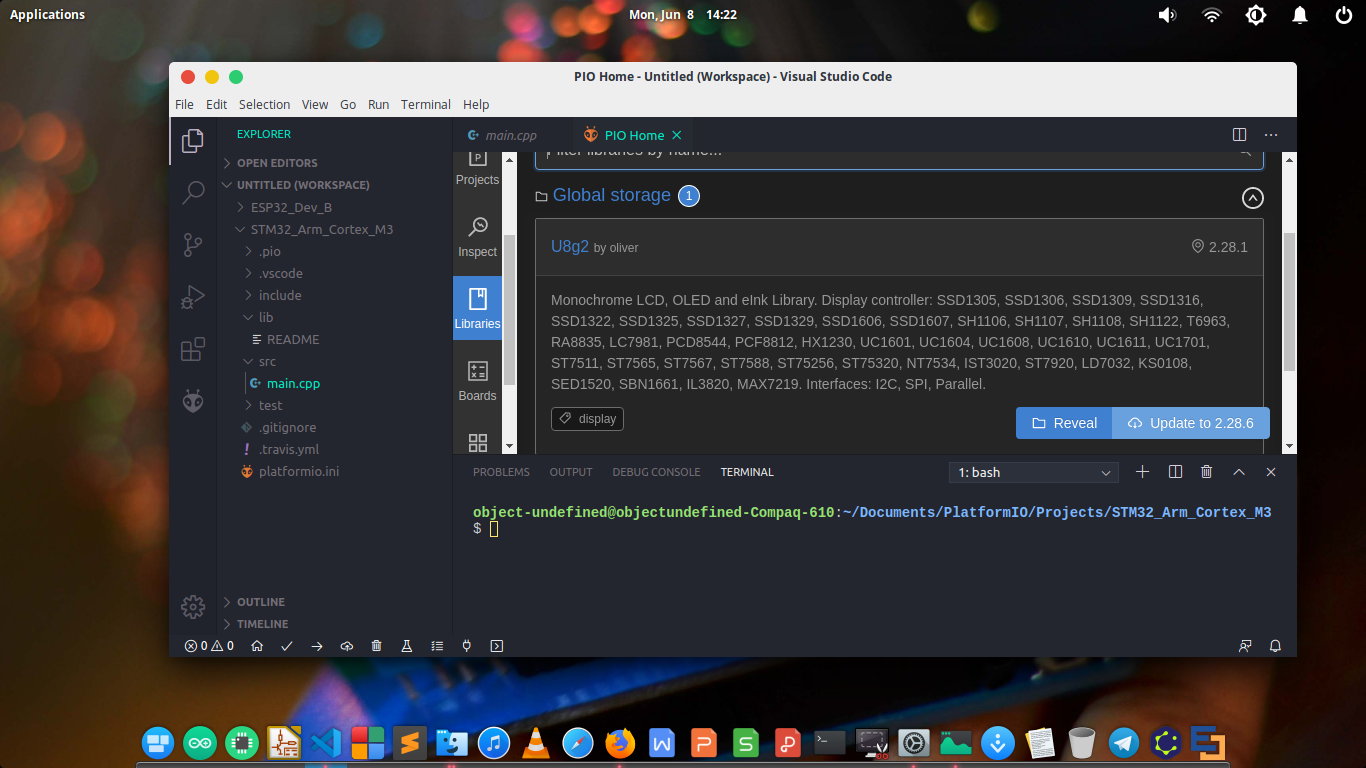Viewport: 1366px width, 768px height.
Task: Click the PlatformIO Serial Monitor plug icon
Action: point(467,646)
